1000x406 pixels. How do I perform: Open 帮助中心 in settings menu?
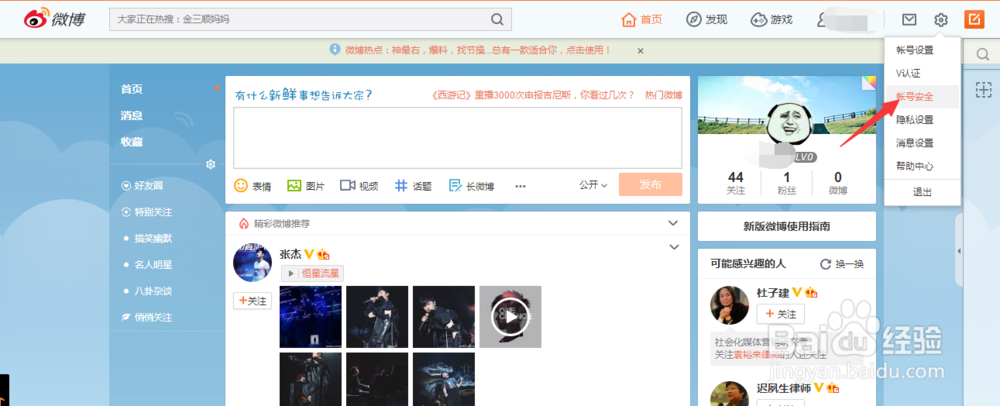coord(915,166)
